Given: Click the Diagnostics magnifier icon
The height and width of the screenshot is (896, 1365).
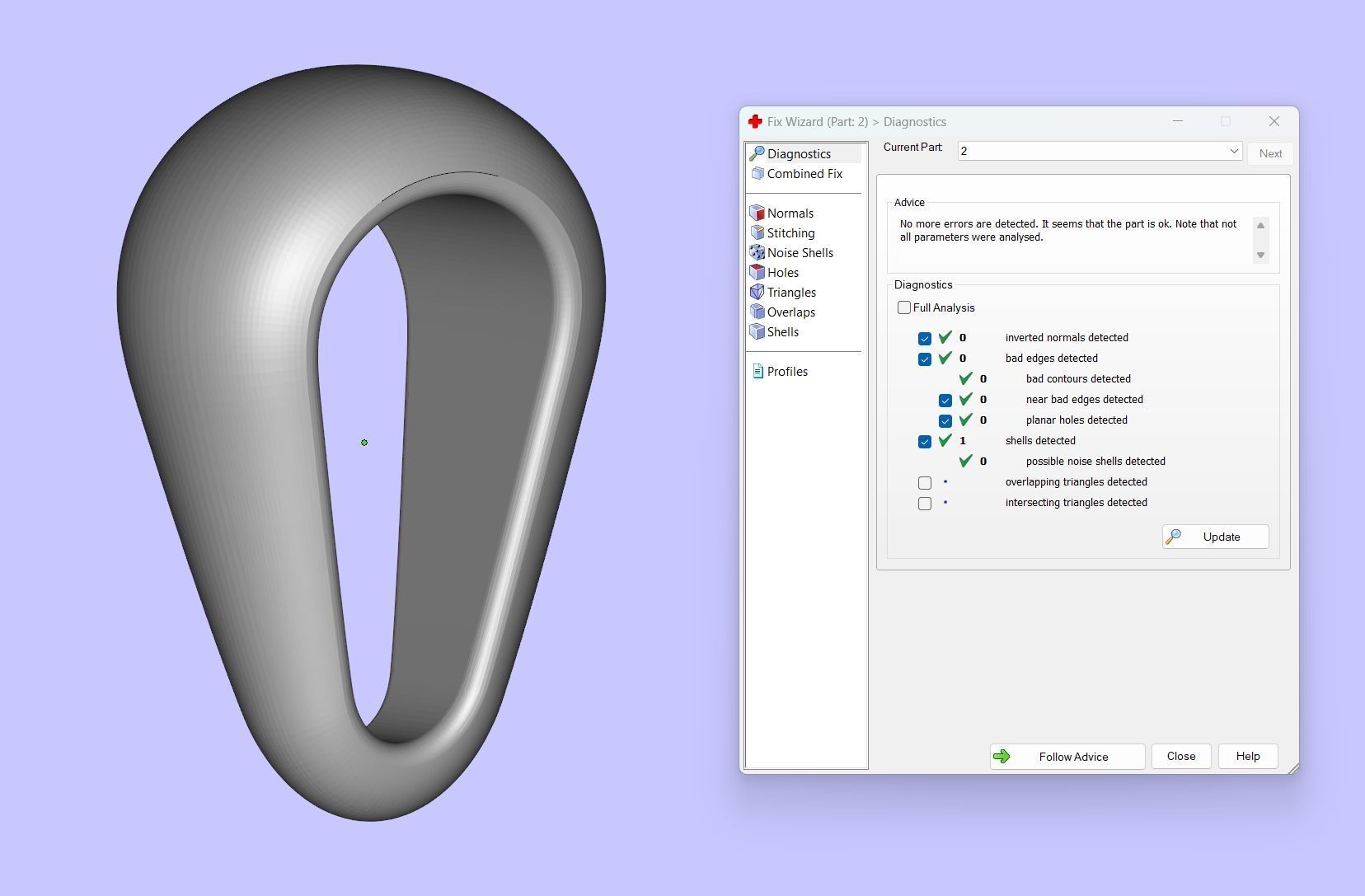Looking at the screenshot, I should (757, 153).
